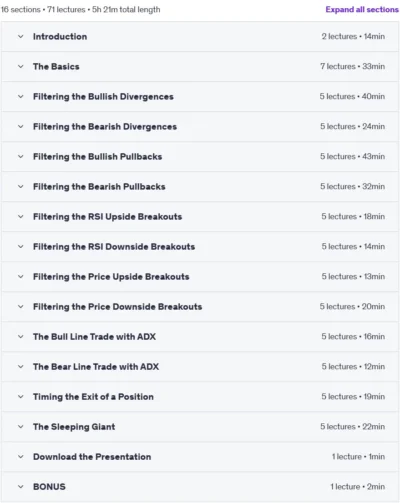Screen dimensions: 400x503
Task: Click chevron beside Filtering the Bearish Divergences
Action: (21, 126)
